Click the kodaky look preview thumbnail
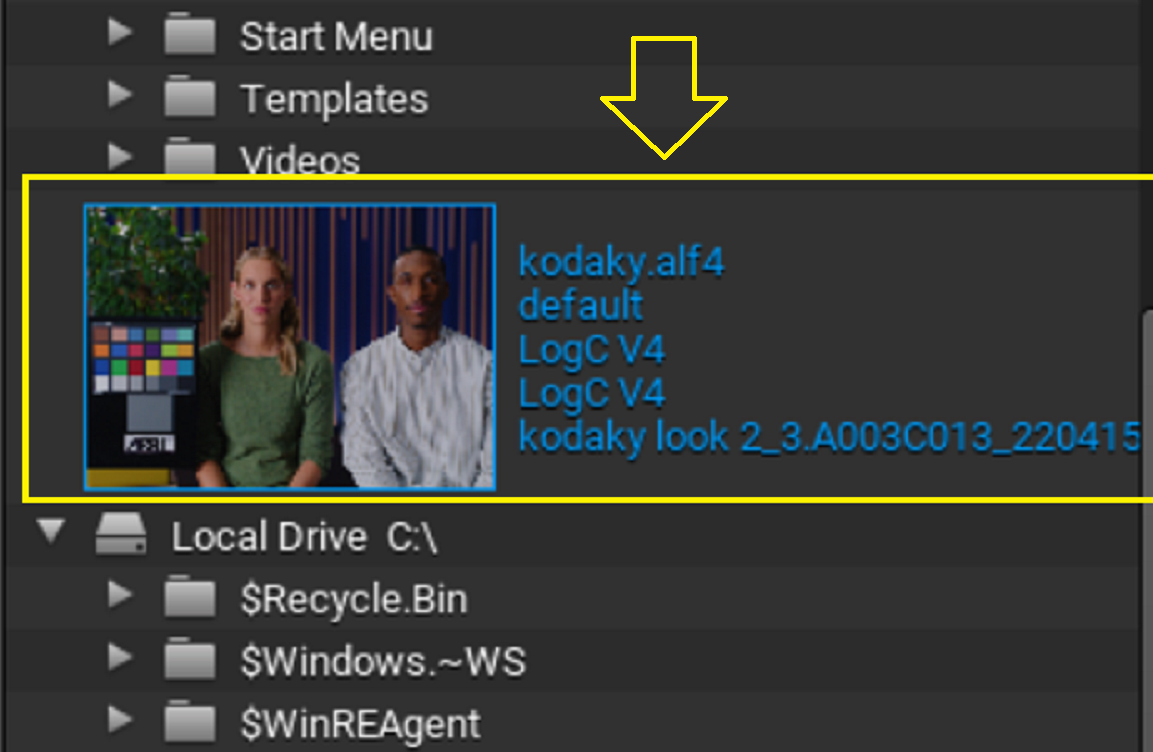 coord(290,347)
